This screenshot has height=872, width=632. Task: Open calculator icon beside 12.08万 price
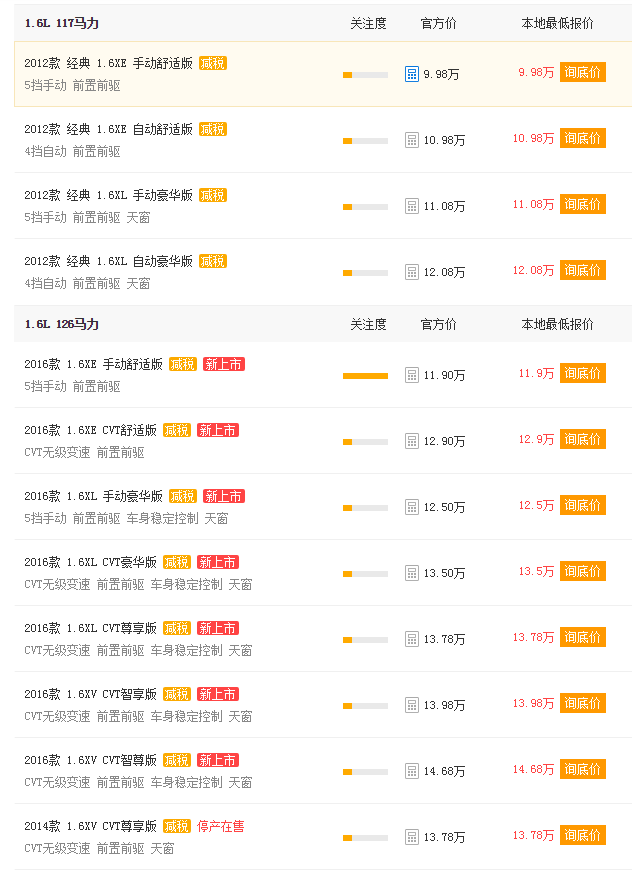[412, 272]
